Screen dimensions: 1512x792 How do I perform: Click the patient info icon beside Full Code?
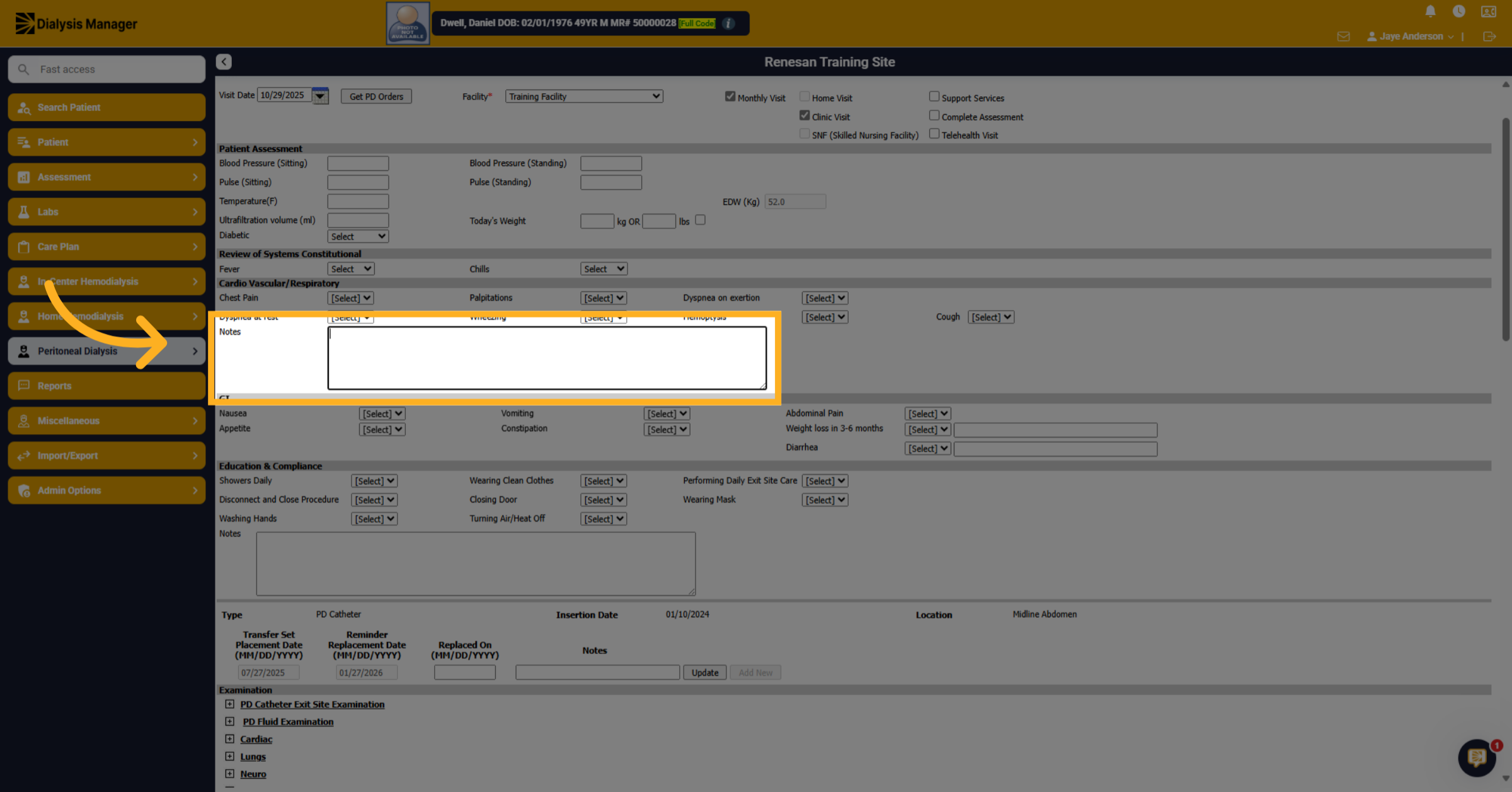[728, 23]
